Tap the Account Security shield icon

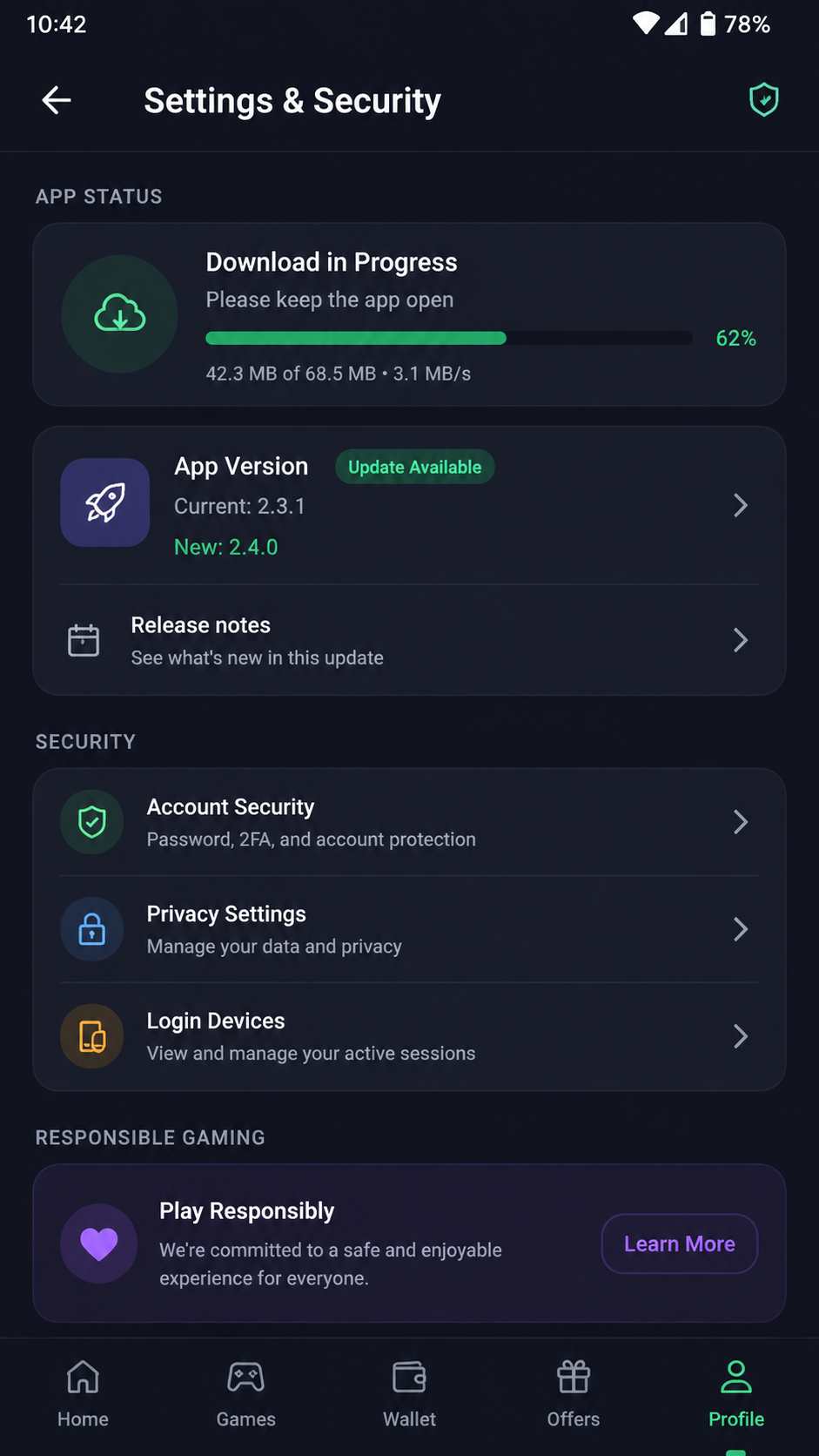92,822
